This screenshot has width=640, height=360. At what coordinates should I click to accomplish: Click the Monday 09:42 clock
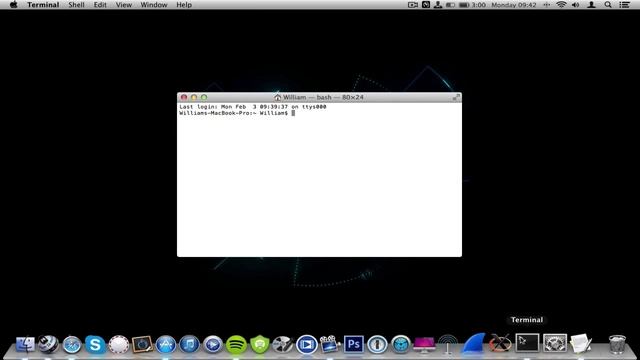[x=513, y=5]
